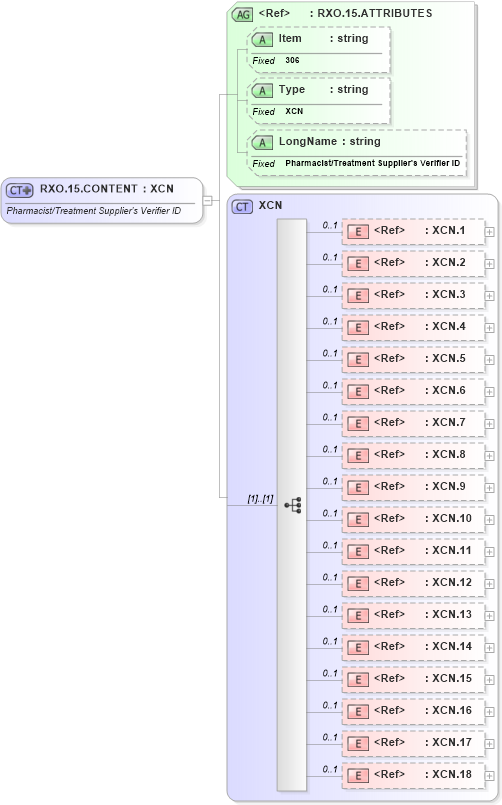
Task: Expand the XCN.10 element
Action: coord(489,520)
